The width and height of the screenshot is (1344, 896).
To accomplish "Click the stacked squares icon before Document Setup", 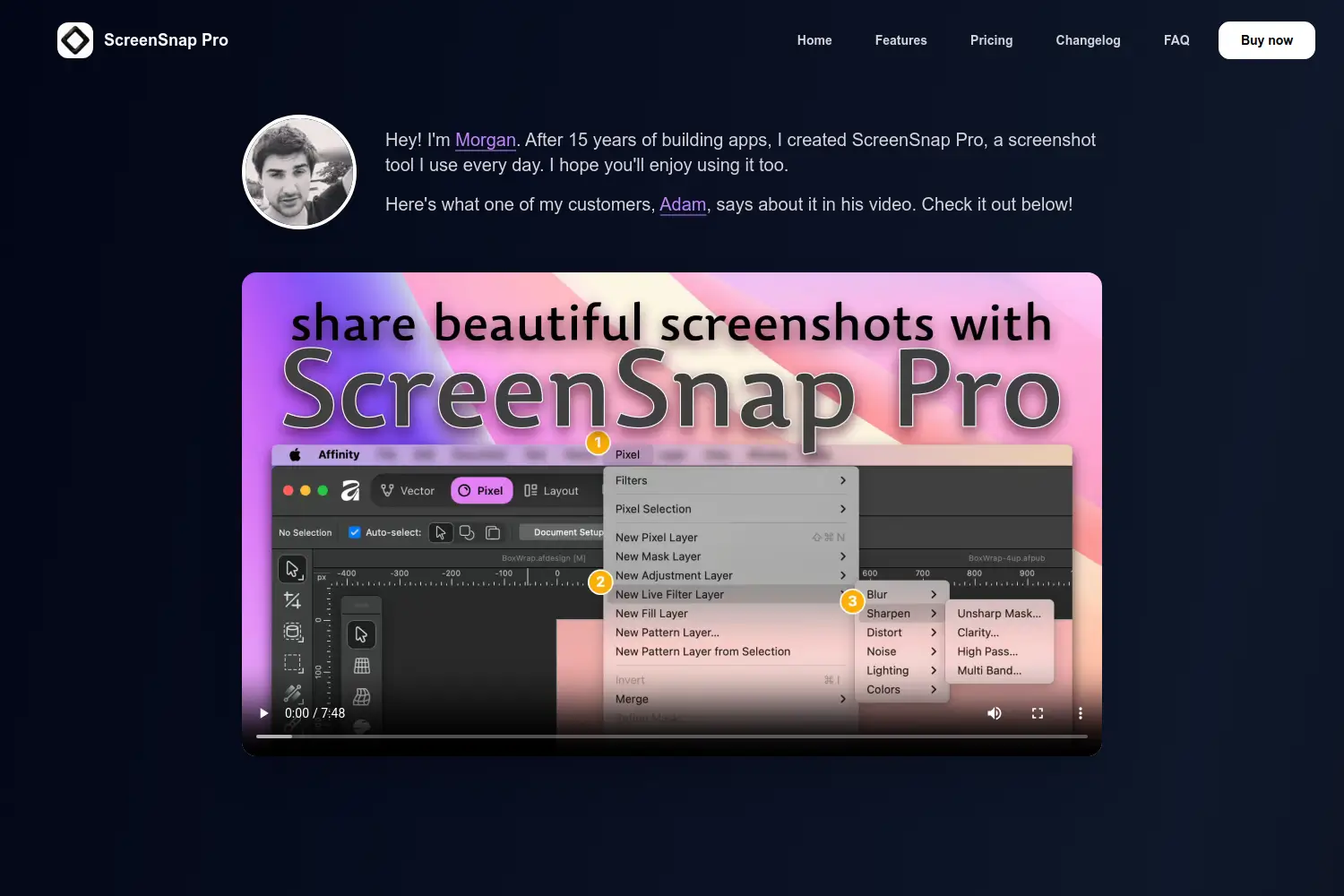I will tap(493, 532).
